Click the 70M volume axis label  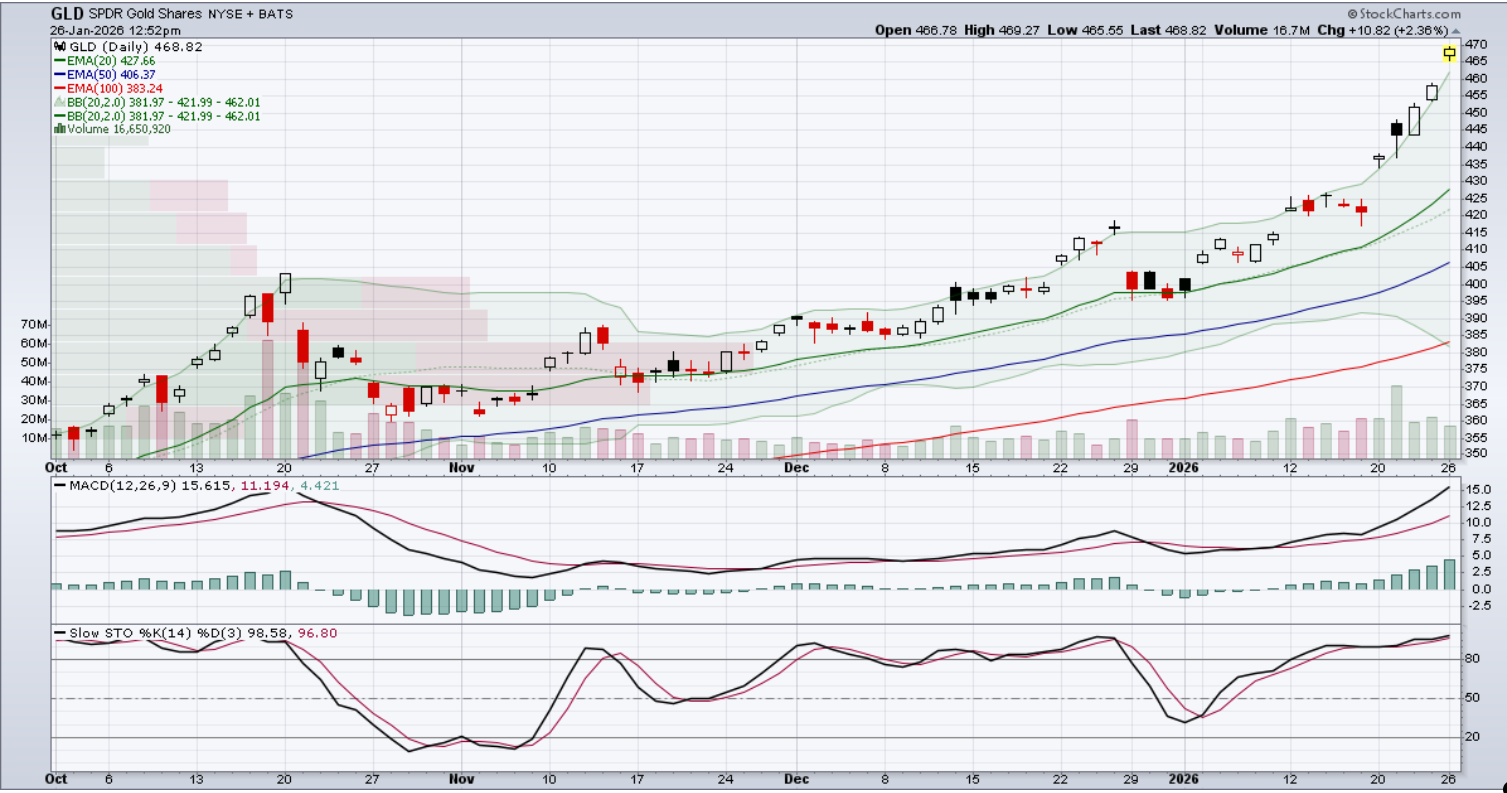(34, 325)
